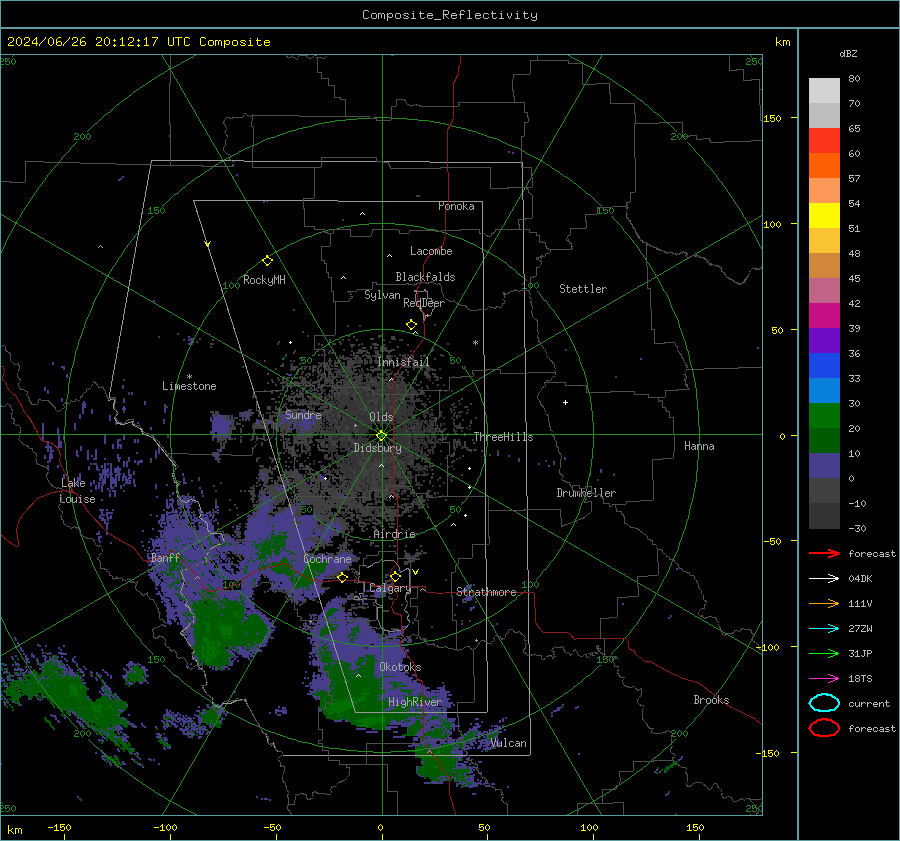Image resolution: width=900 pixels, height=841 pixels.
Task: Click the light grey 80 dBZ swatch
Action: [x=824, y=90]
